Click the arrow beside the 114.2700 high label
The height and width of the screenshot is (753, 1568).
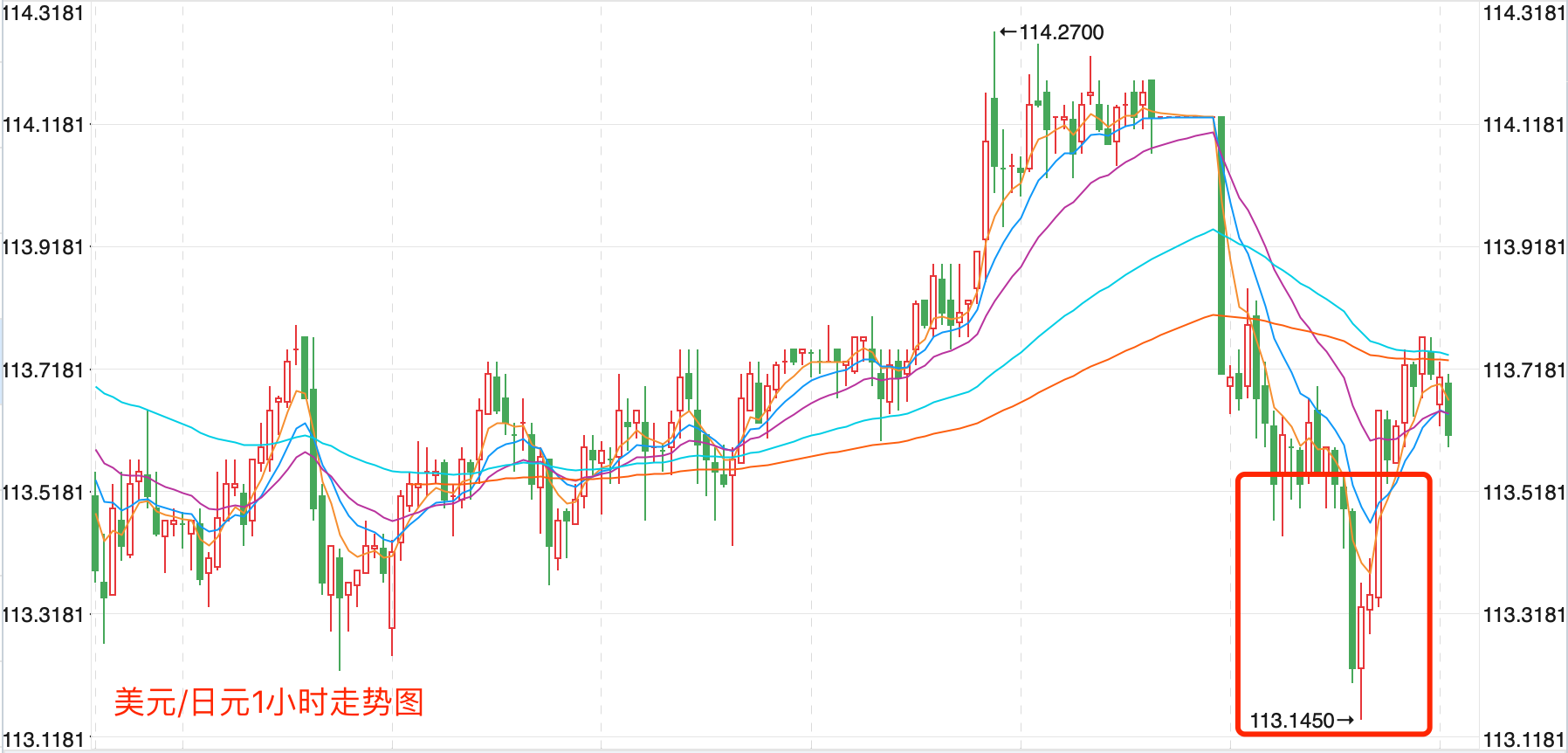tap(1008, 32)
